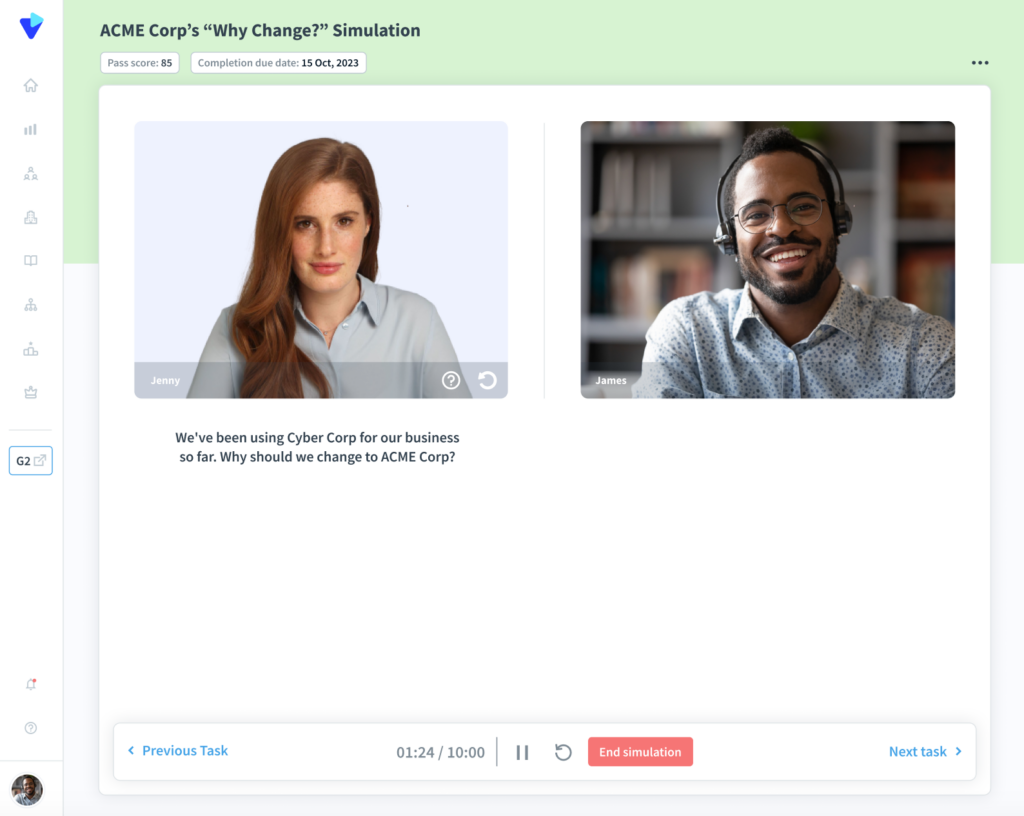Open the leaderboard podium sidebar icon
The height and width of the screenshot is (816, 1024).
[30, 348]
